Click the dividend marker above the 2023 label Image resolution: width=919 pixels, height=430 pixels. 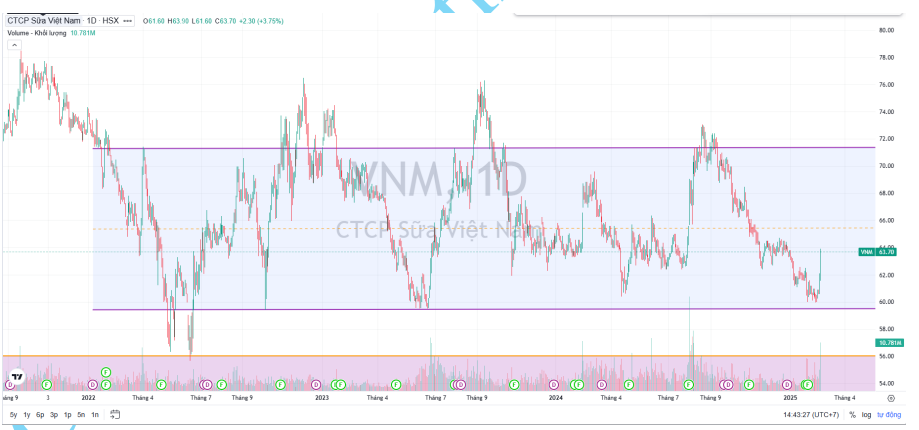point(315,384)
